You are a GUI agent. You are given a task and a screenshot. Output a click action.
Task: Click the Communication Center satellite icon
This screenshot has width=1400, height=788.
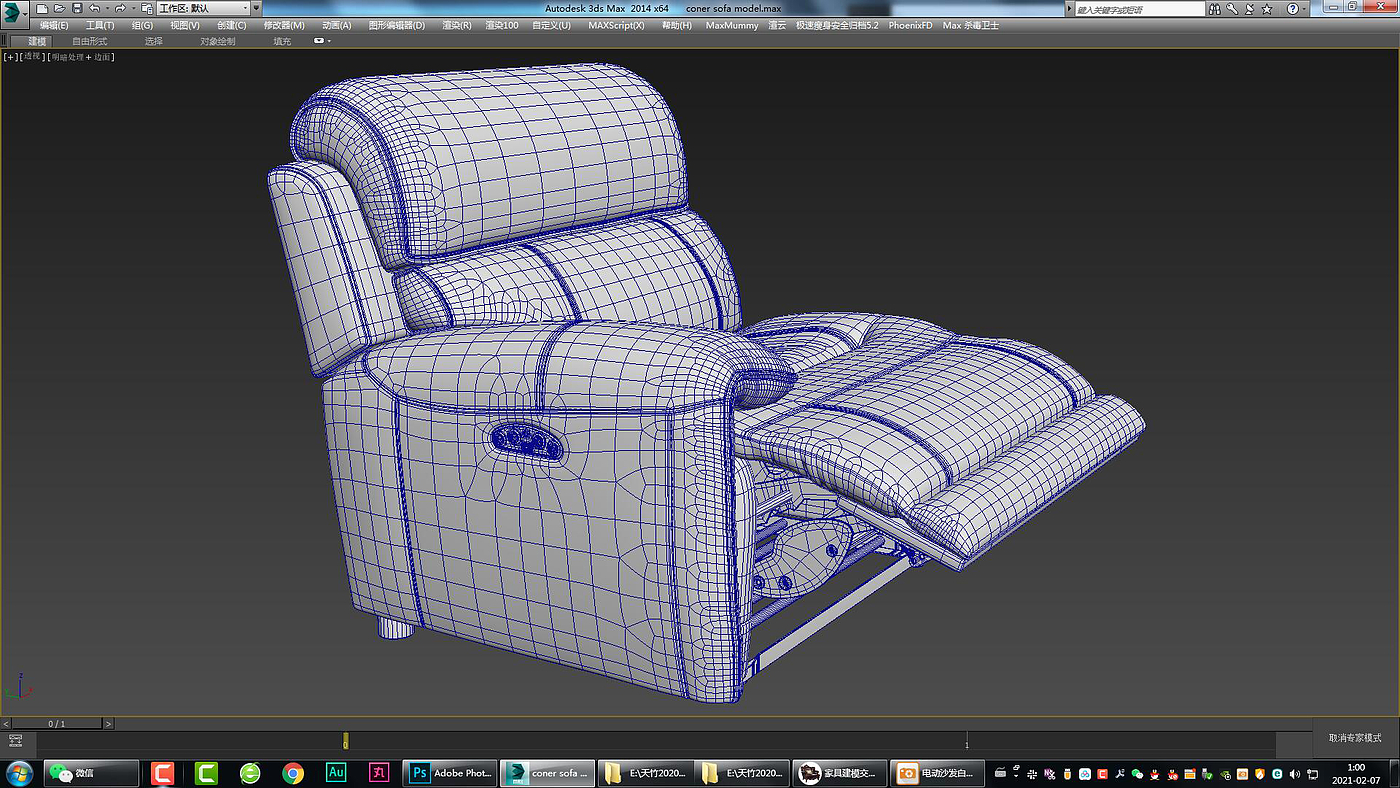(1249, 9)
